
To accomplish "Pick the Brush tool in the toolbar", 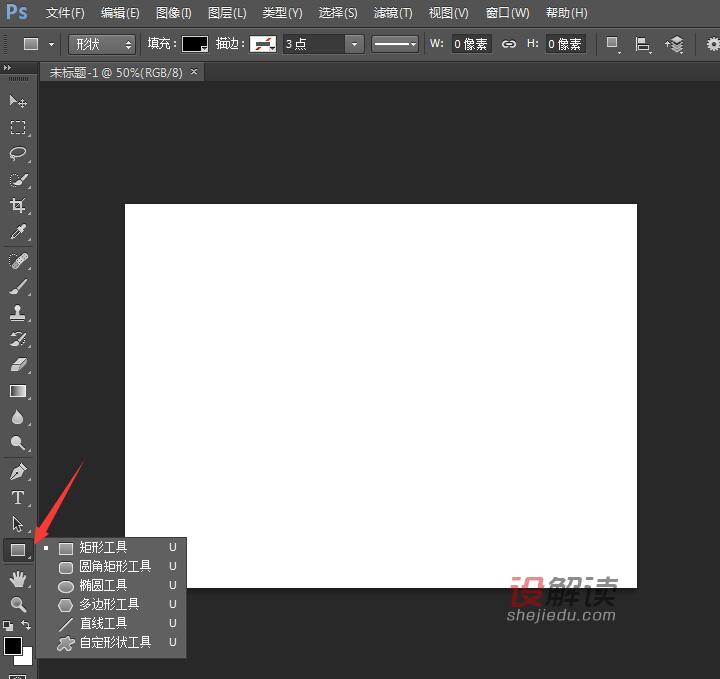I will click(18, 287).
